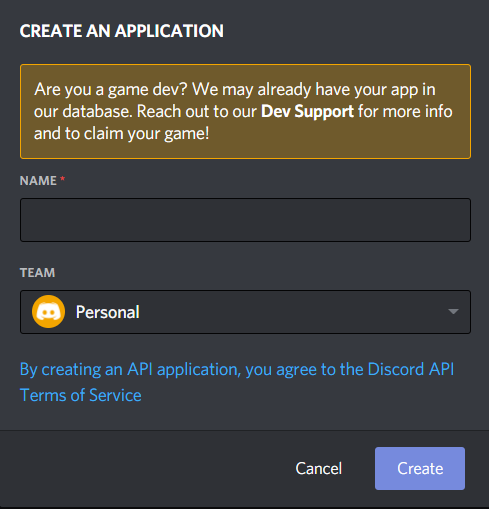Screen dimensions: 489x509
Task: Click the TEAM field label
Action: tap(37, 273)
